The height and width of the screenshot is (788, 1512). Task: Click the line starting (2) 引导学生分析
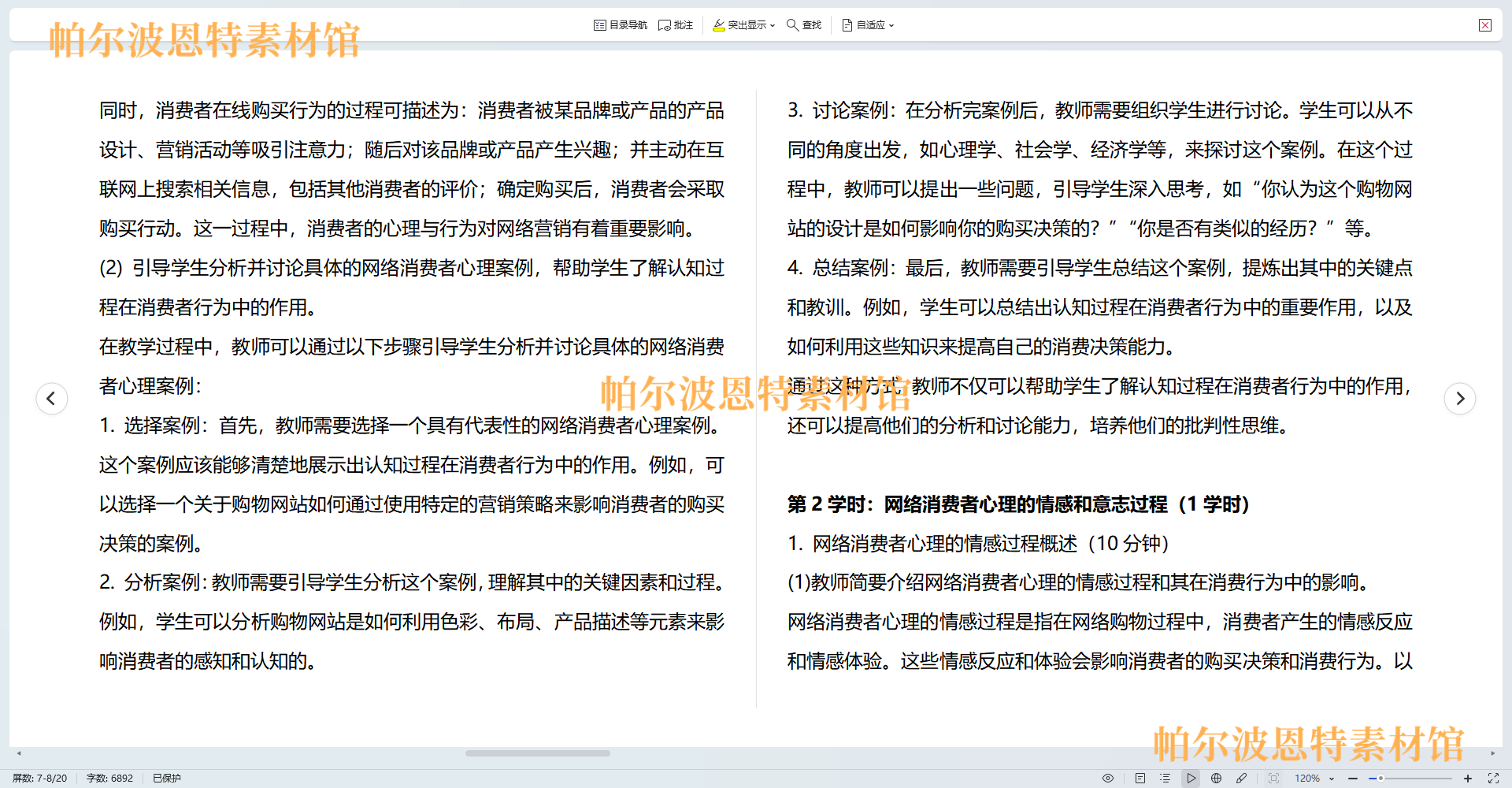pyautogui.click(x=412, y=268)
